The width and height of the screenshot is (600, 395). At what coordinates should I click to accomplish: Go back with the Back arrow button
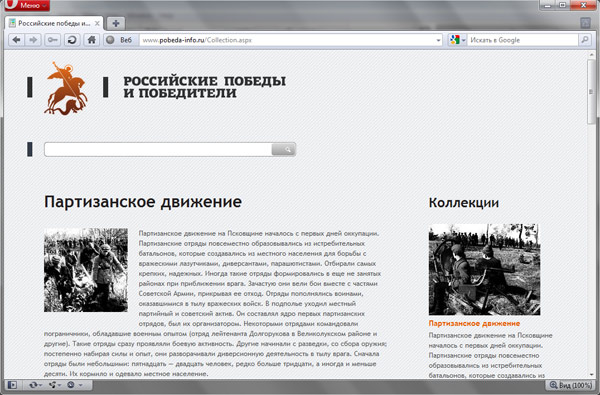(x=16, y=40)
